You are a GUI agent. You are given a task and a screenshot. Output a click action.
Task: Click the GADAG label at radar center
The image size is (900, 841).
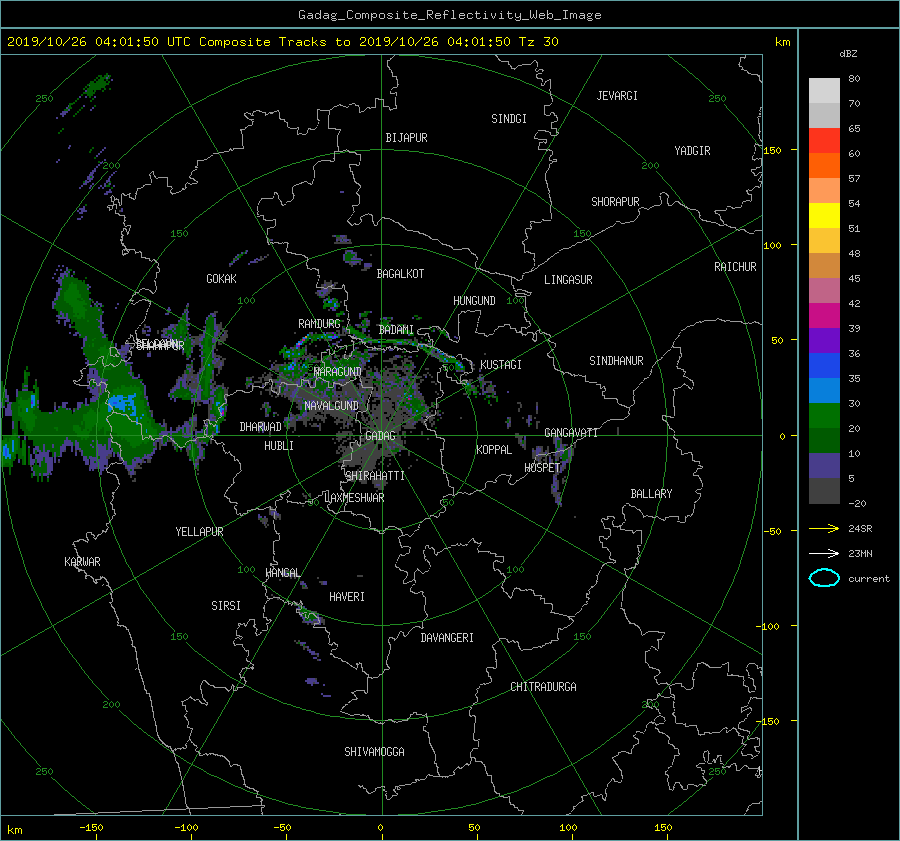(x=381, y=436)
